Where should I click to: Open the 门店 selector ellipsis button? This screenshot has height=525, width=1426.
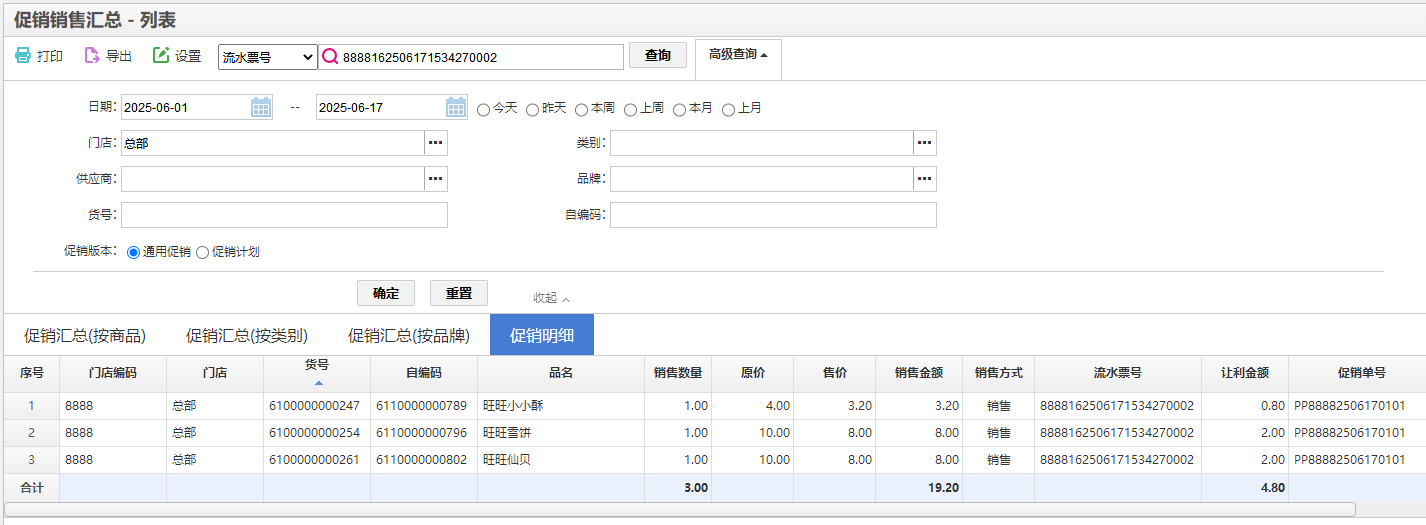436,143
